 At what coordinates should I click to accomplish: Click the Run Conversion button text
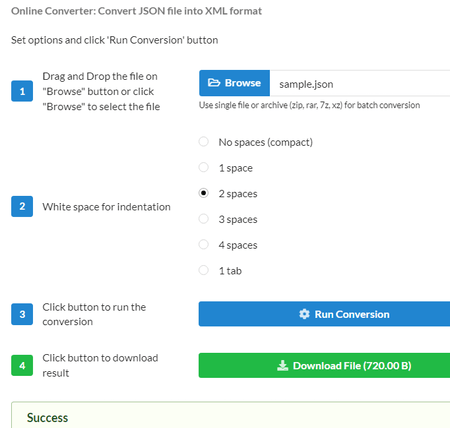point(352,314)
